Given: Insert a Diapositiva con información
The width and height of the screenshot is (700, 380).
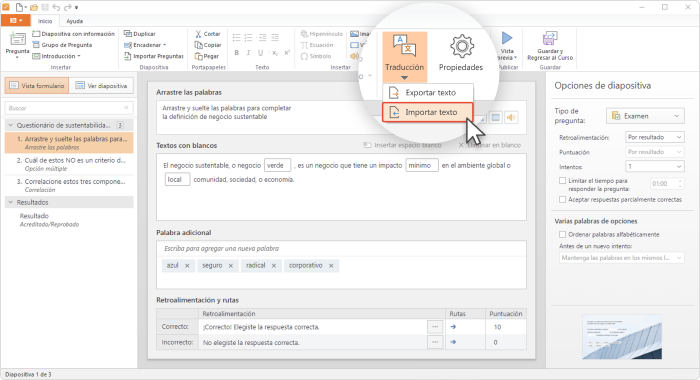Looking at the screenshot, I should coord(74,34).
